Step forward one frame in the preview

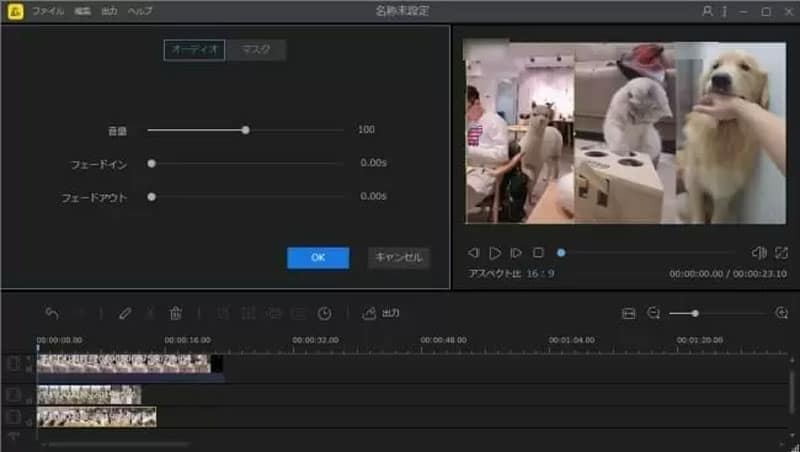tap(516, 253)
